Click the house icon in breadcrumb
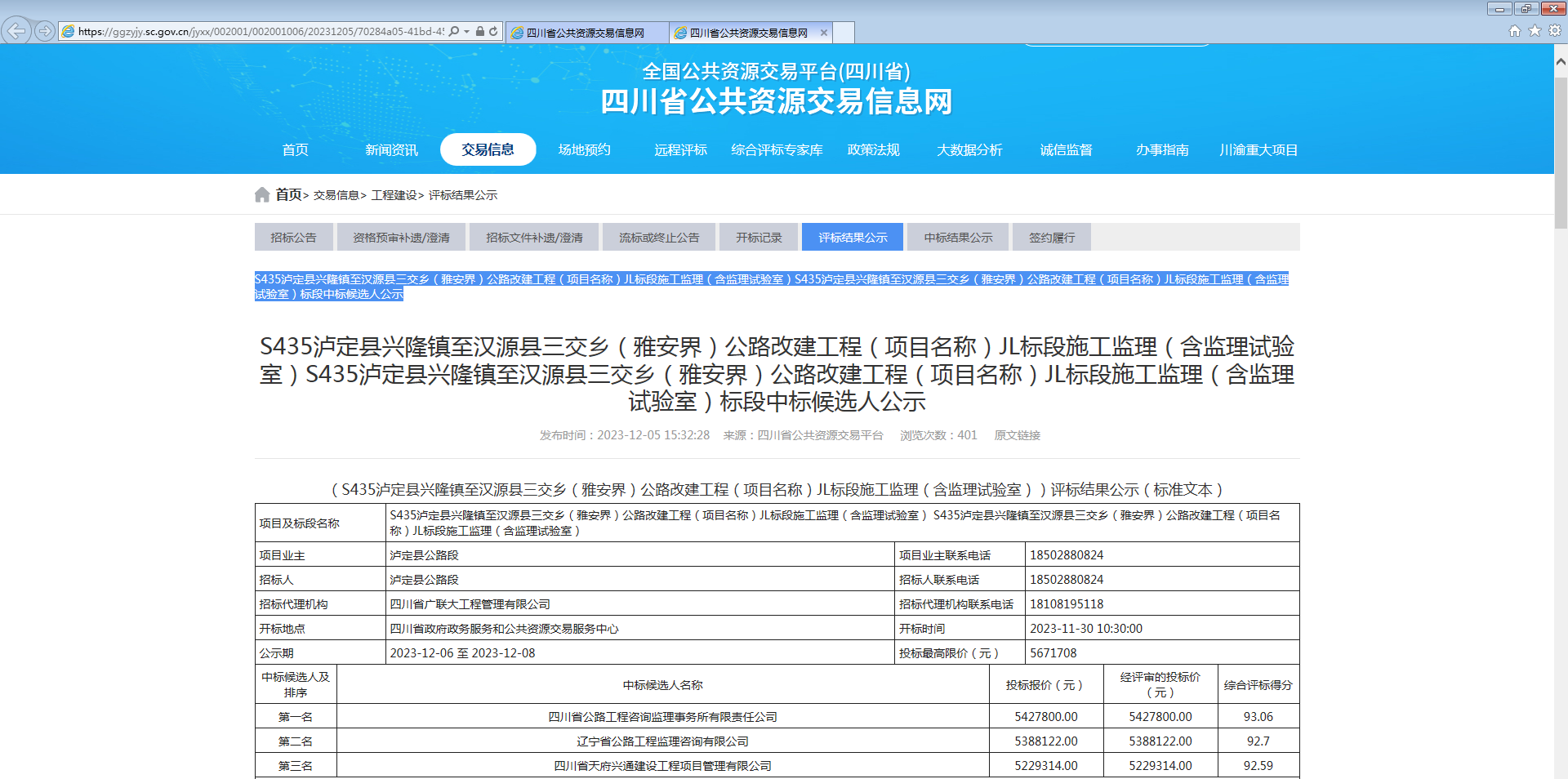Screen dimensions: 1568x779 pyautogui.click(x=262, y=194)
